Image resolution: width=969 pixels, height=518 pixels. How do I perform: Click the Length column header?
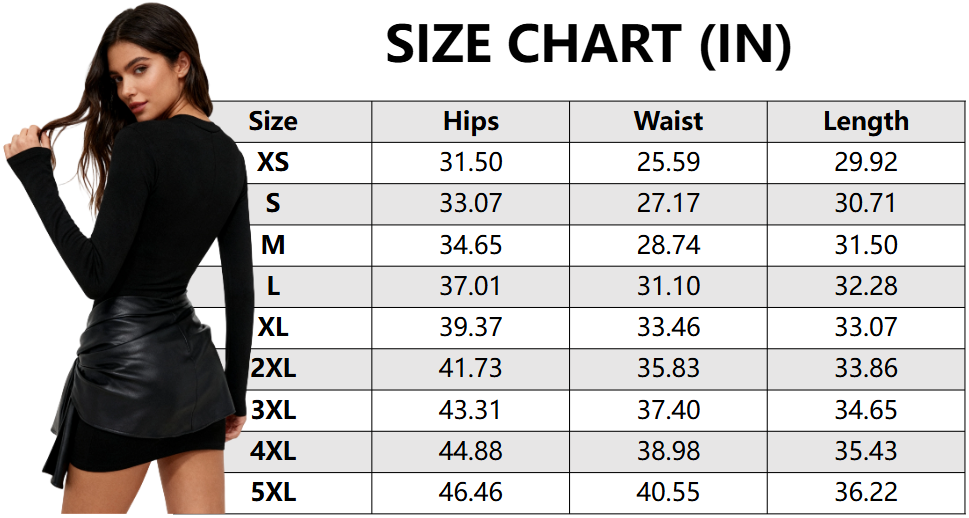coord(866,122)
